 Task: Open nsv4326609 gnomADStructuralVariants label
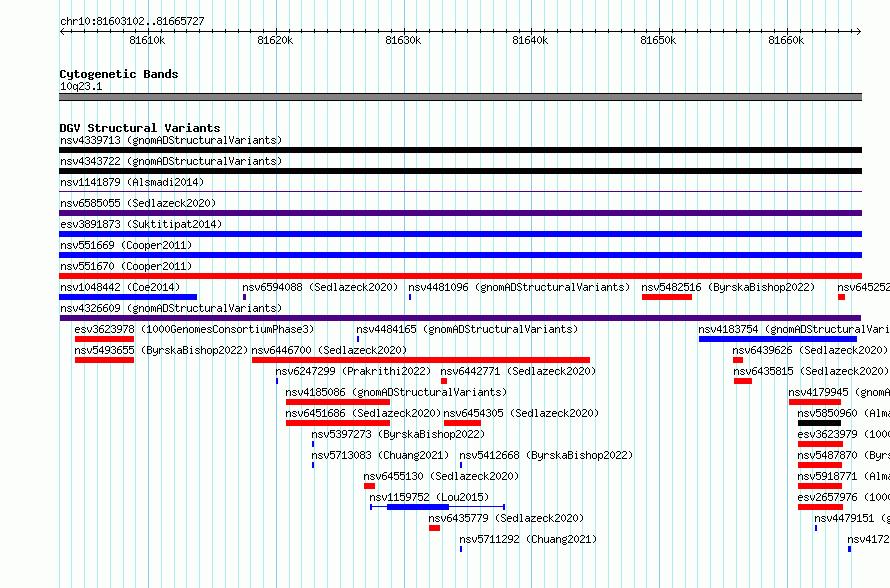pyautogui.click(x=171, y=308)
